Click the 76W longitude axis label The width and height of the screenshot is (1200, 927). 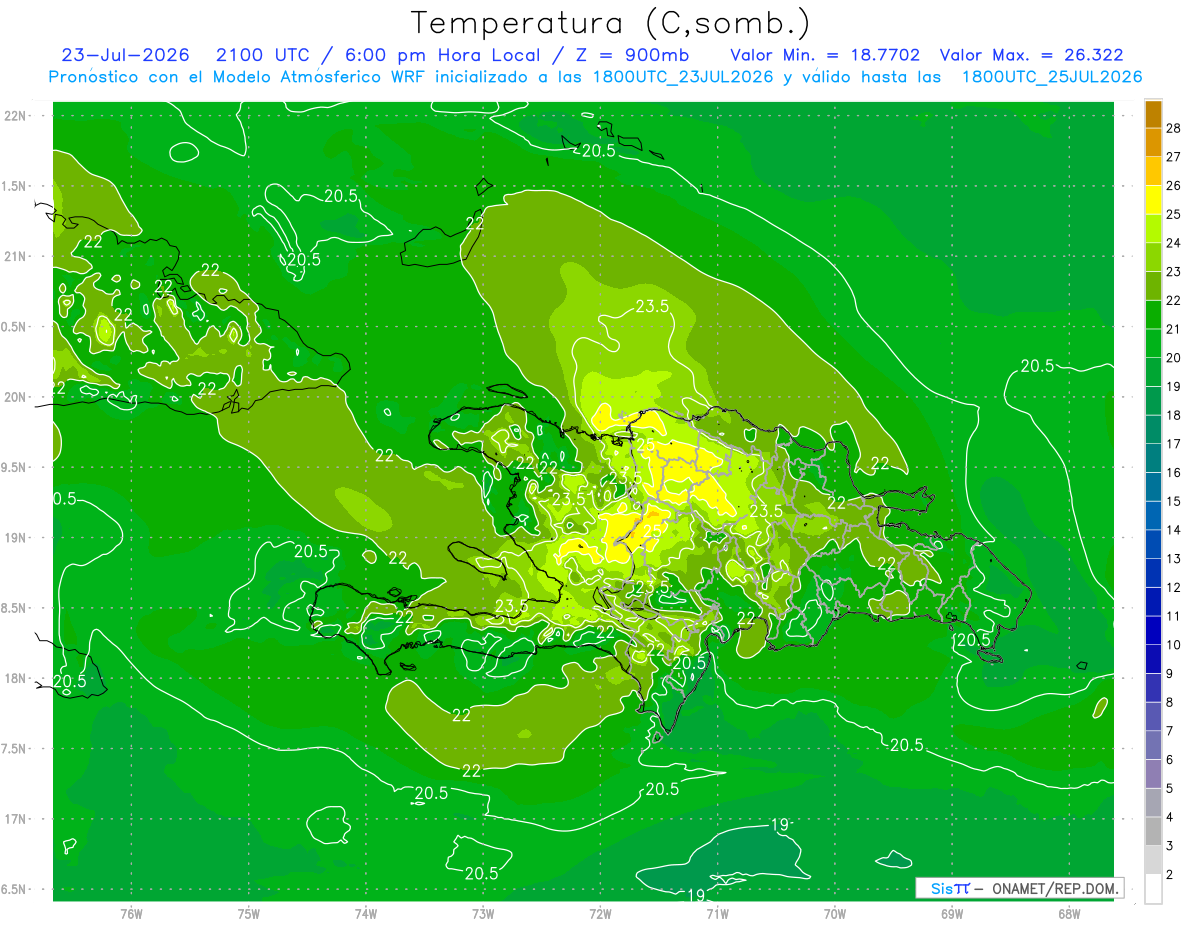(x=131, y=913)
